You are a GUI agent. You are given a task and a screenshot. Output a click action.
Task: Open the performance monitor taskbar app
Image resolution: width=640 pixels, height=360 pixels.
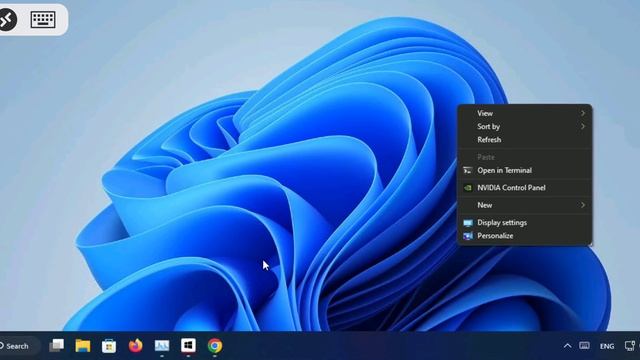[x=162, y=346]
